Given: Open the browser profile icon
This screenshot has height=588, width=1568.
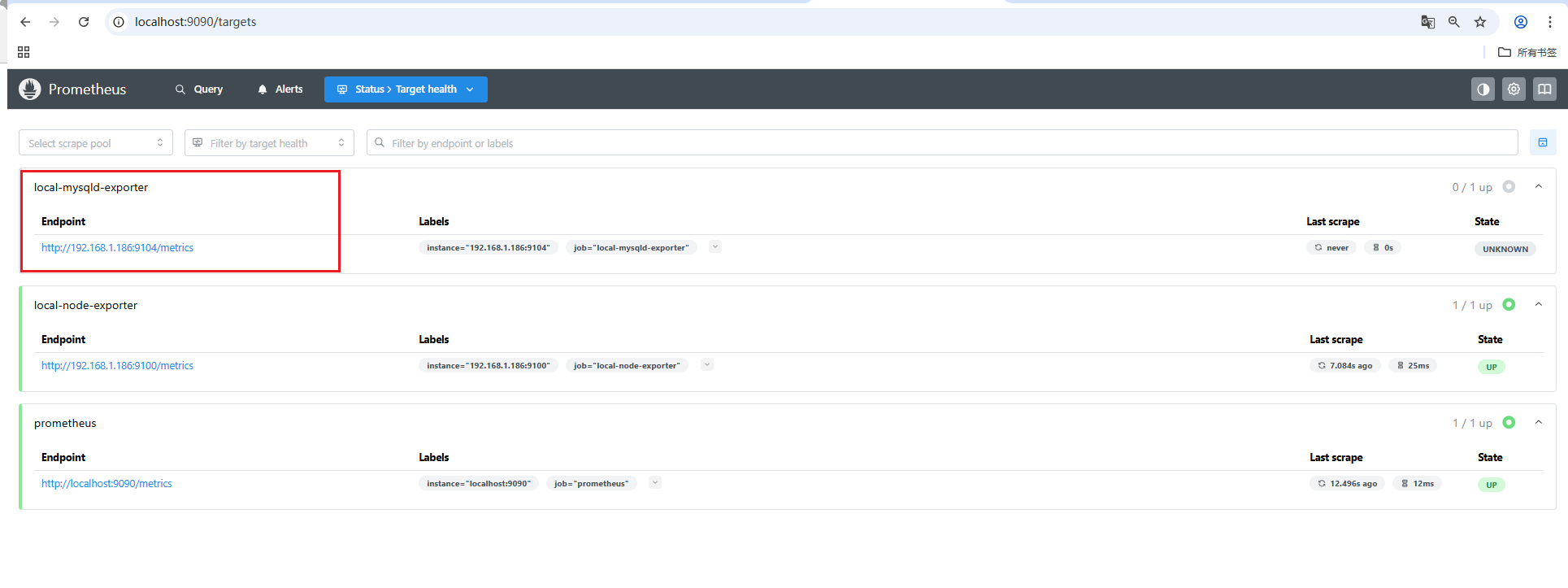Looking at the screenshot, I should pos(1520,22).
